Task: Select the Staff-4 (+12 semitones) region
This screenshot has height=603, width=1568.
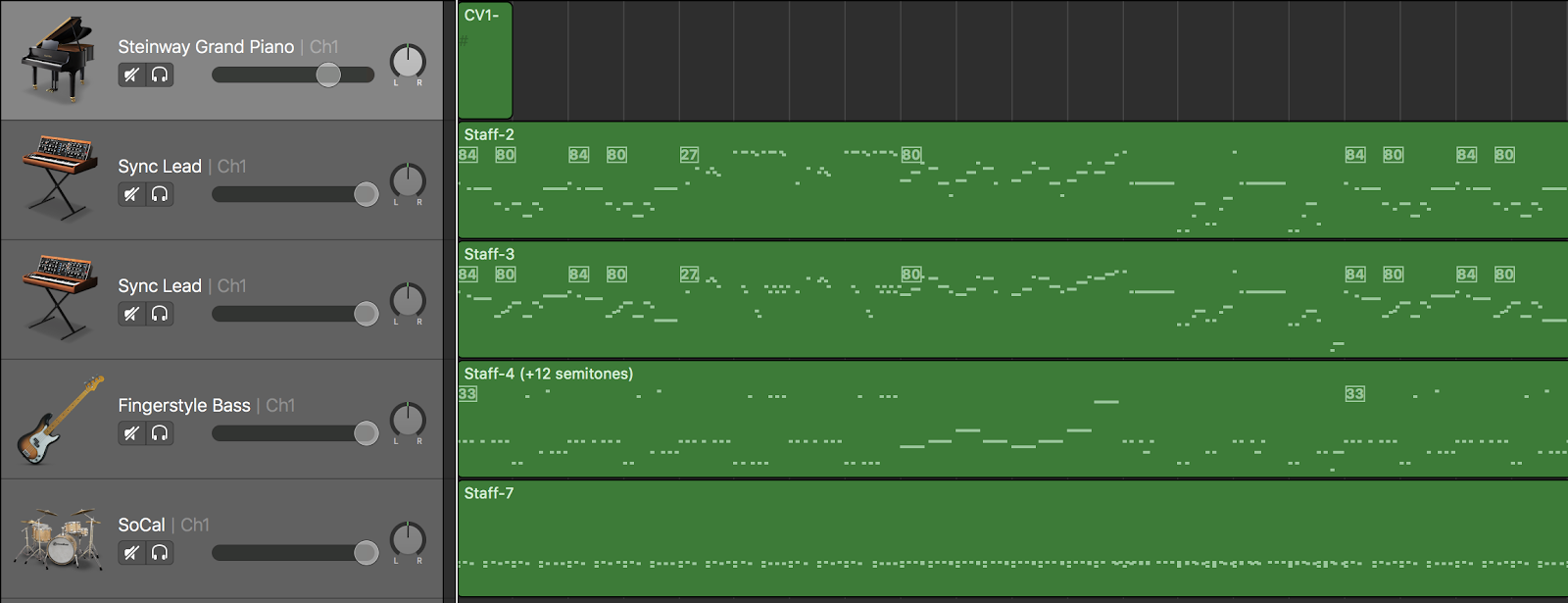Action: pos(1013,420)
